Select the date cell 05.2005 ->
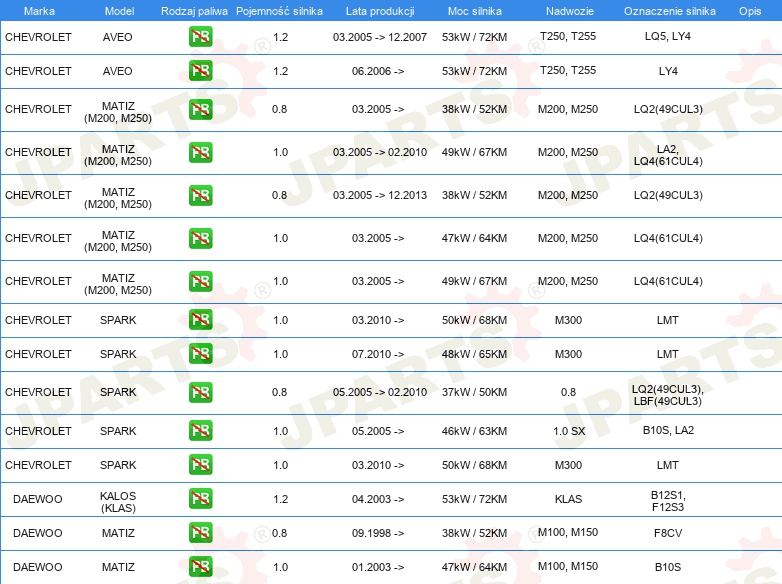This screenshot has height=584, width=782. coord(378,431)
